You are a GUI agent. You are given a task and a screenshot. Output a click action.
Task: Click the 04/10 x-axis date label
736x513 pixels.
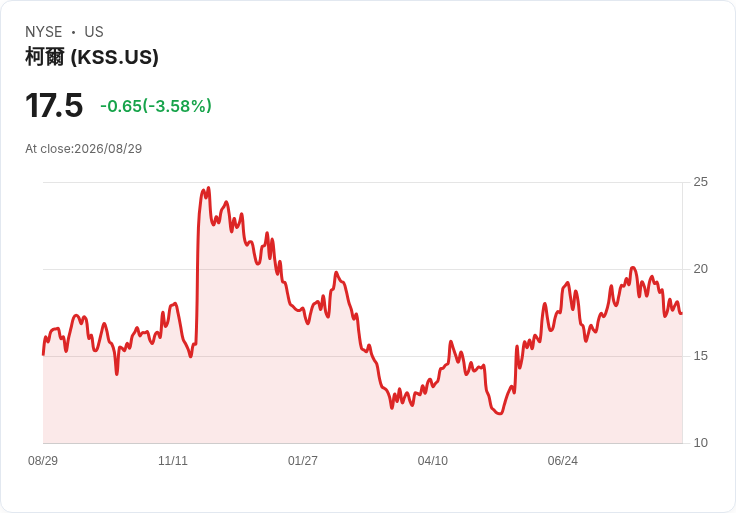433,460
